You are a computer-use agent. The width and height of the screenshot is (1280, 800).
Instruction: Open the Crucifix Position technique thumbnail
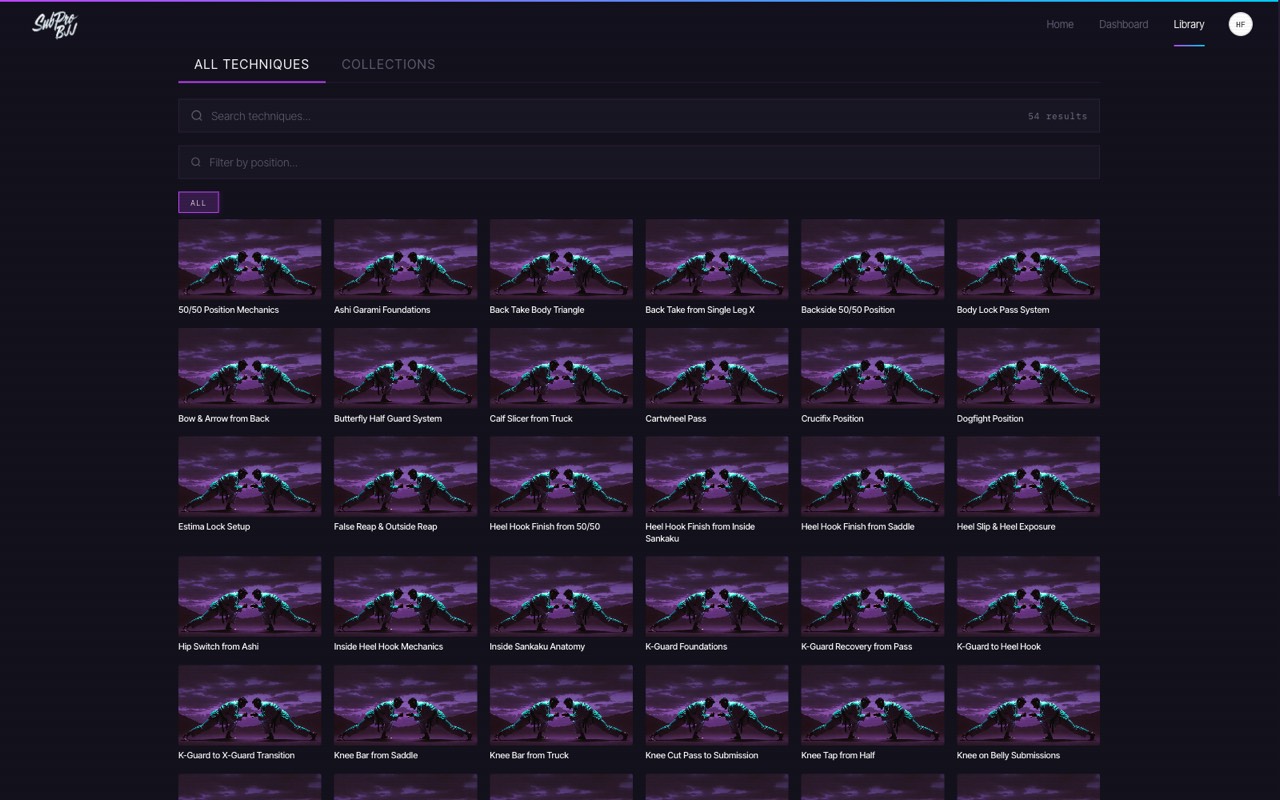coord(872,368)
